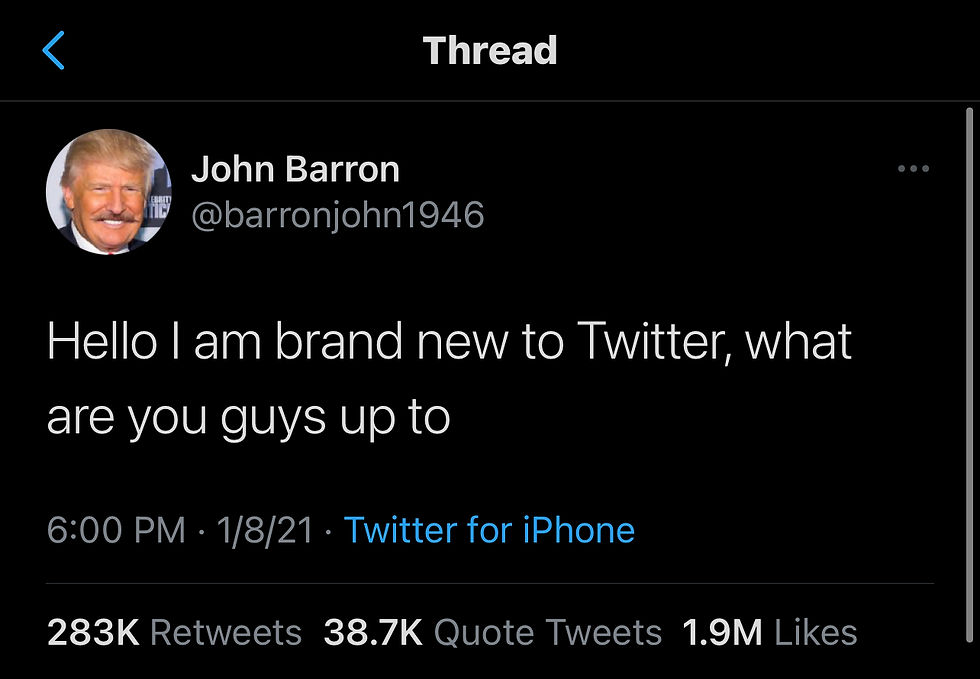Tap the Thread header title
This screenshot has width=980, height=679.
click(x=490, y=50)
